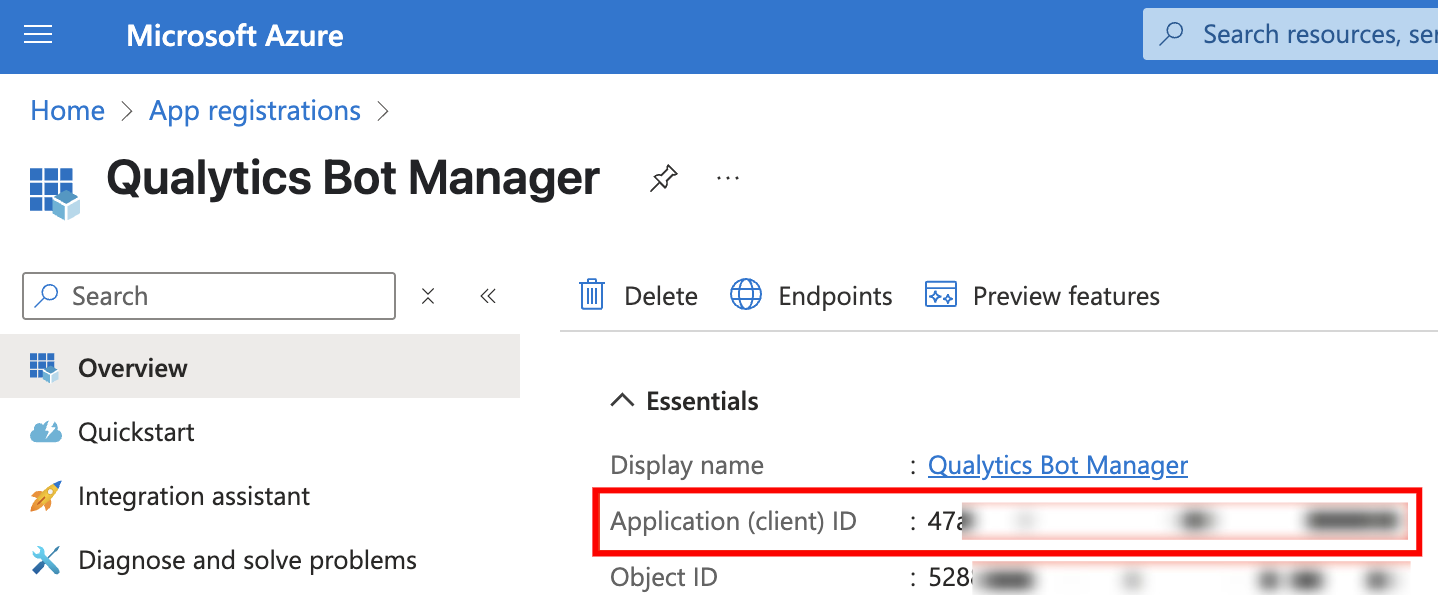Navigate to App registrations breadcrumb
1438x603 pixels.
click(x=254, y=110)
